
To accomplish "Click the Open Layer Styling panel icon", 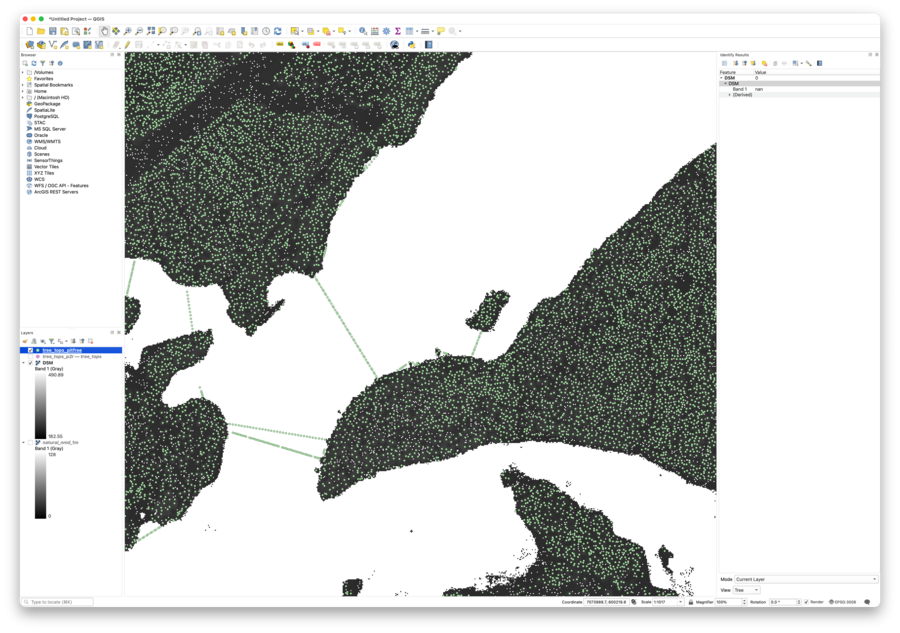I will (x=25, y=341).
